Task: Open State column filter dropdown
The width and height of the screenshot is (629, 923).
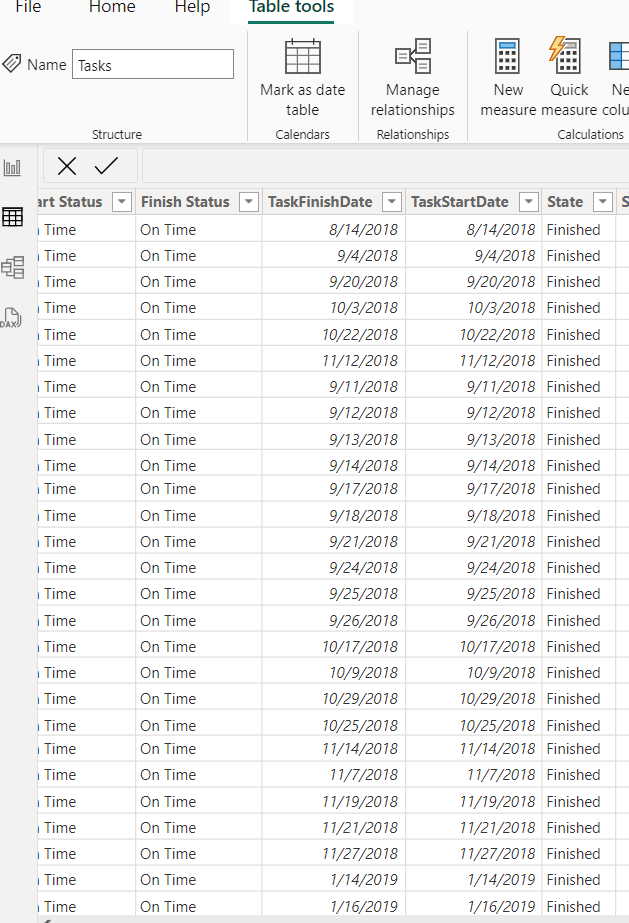Action: [x=603, y=202]
